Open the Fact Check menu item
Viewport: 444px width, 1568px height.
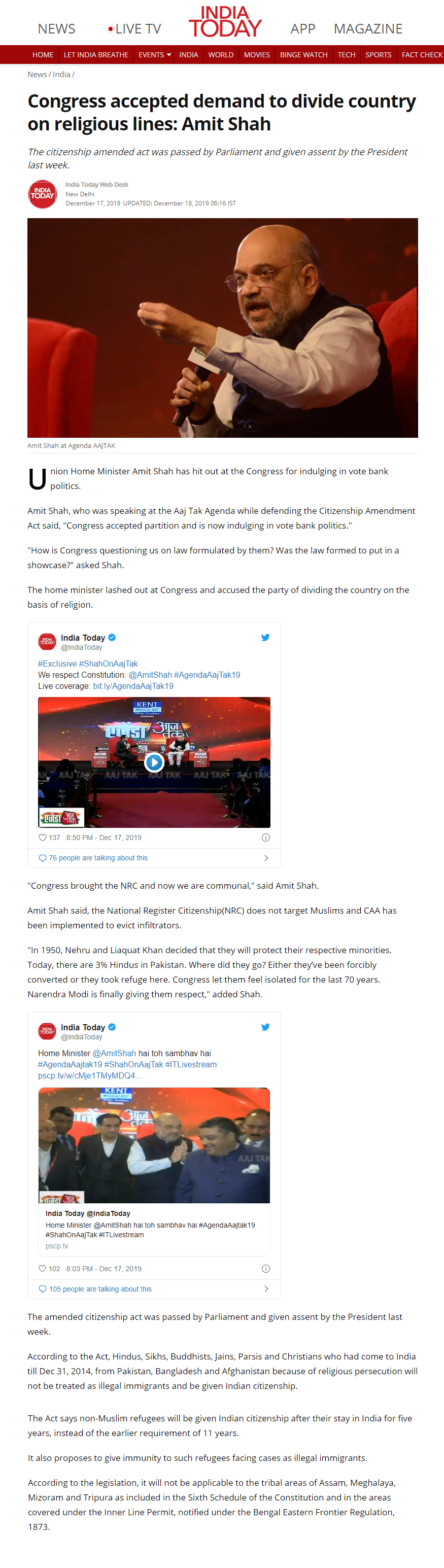[x=422, y=55]
